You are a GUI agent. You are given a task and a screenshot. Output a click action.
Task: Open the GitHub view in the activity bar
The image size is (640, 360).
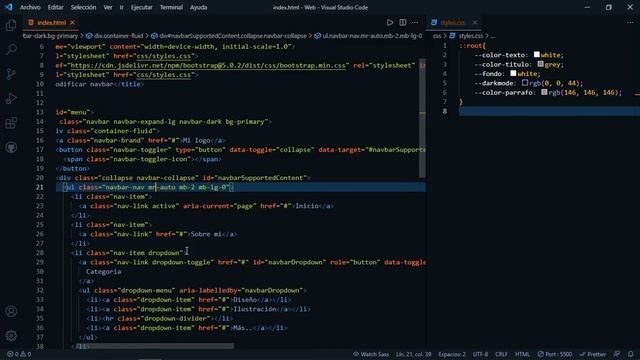pos(11,147)
